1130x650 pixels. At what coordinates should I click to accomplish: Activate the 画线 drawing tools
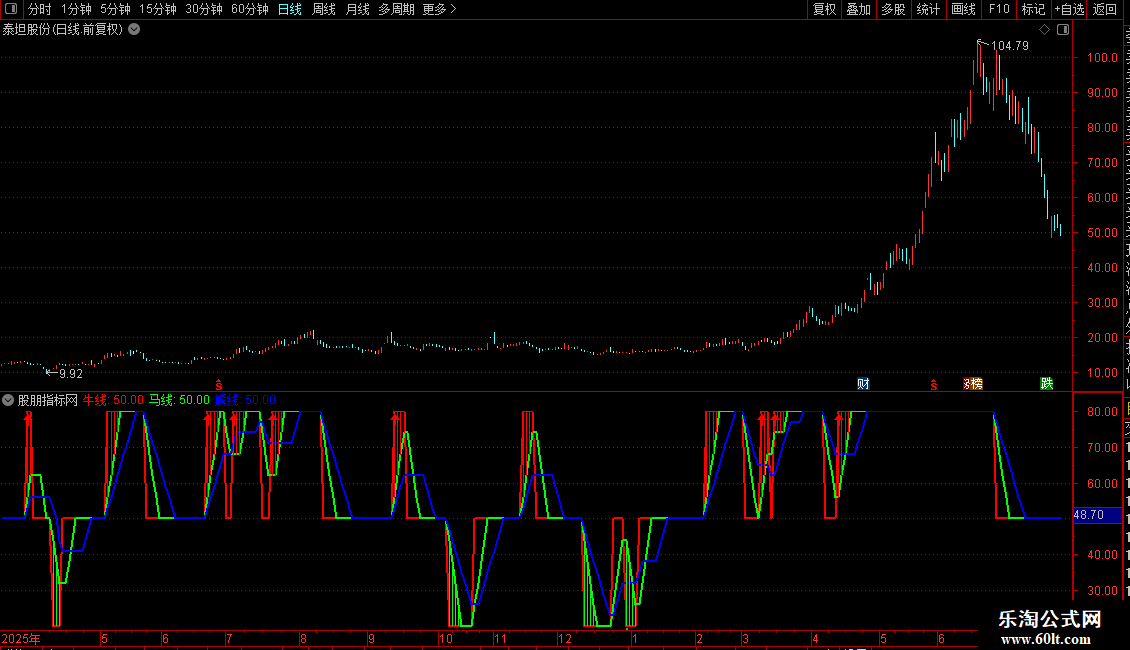tap(964, 9)
